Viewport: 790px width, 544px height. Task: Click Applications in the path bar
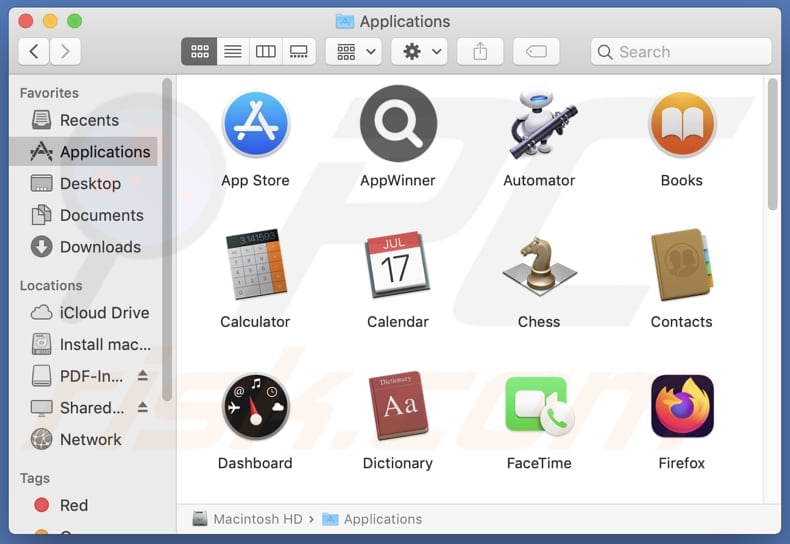372,519
